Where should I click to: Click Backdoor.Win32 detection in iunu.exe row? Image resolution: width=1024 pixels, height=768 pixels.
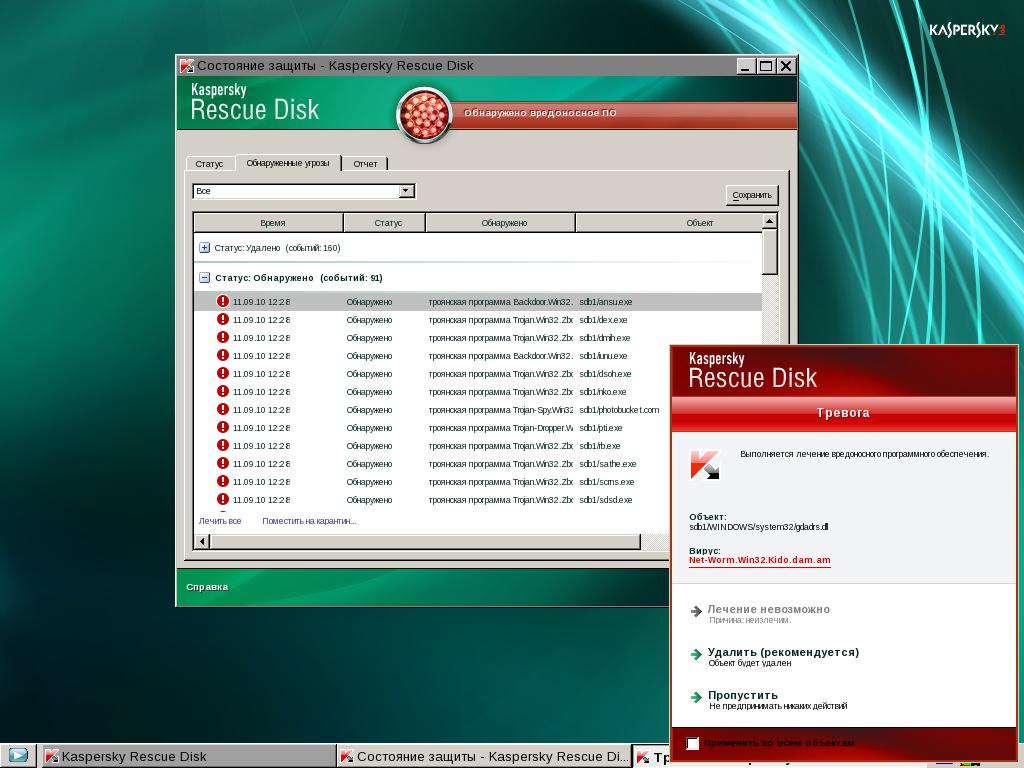[500, 356]
